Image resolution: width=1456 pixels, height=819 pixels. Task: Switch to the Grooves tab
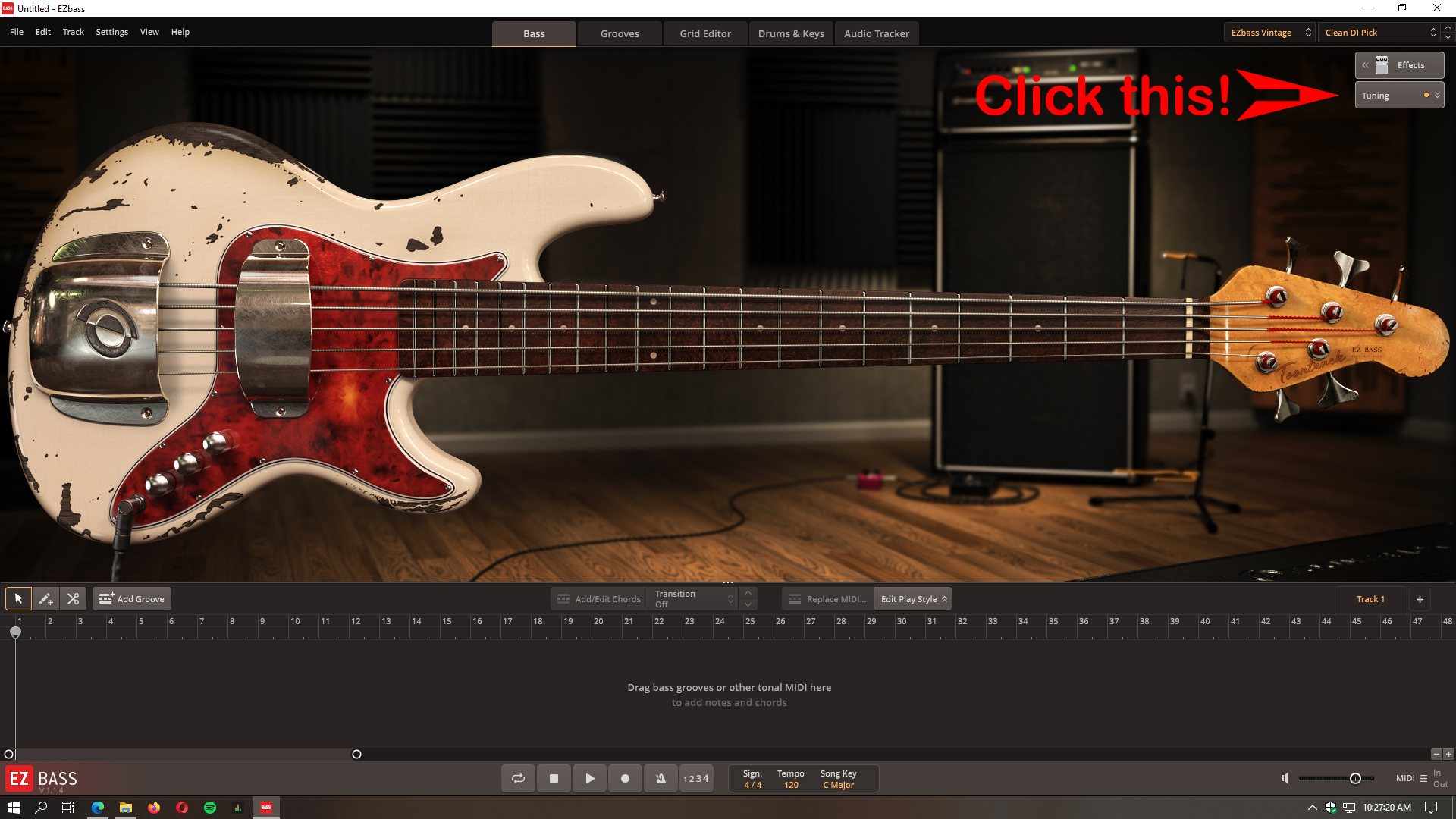[620, 33]
